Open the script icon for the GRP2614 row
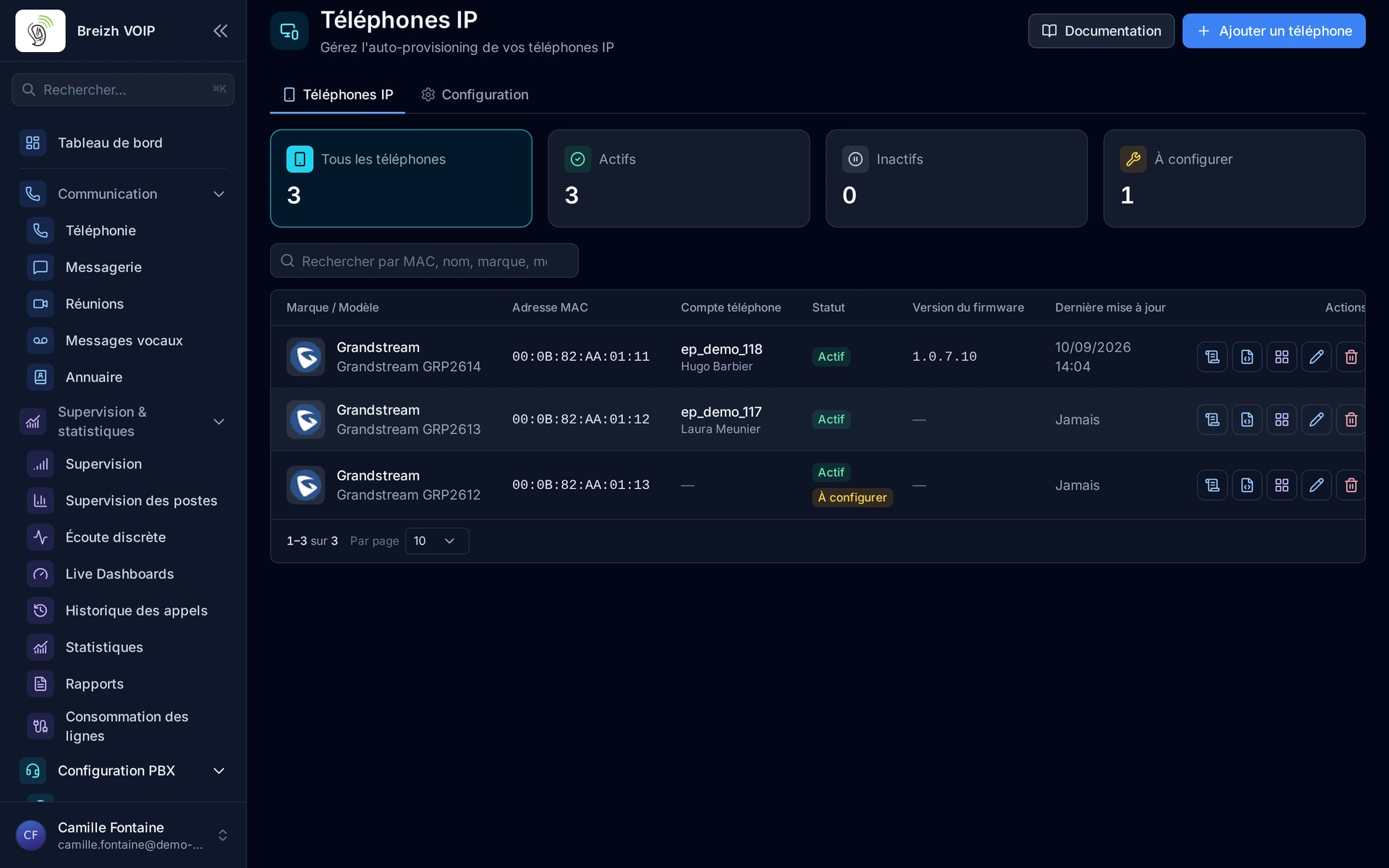Screen dimensions: 1389x868 [x=1212, y=357]
